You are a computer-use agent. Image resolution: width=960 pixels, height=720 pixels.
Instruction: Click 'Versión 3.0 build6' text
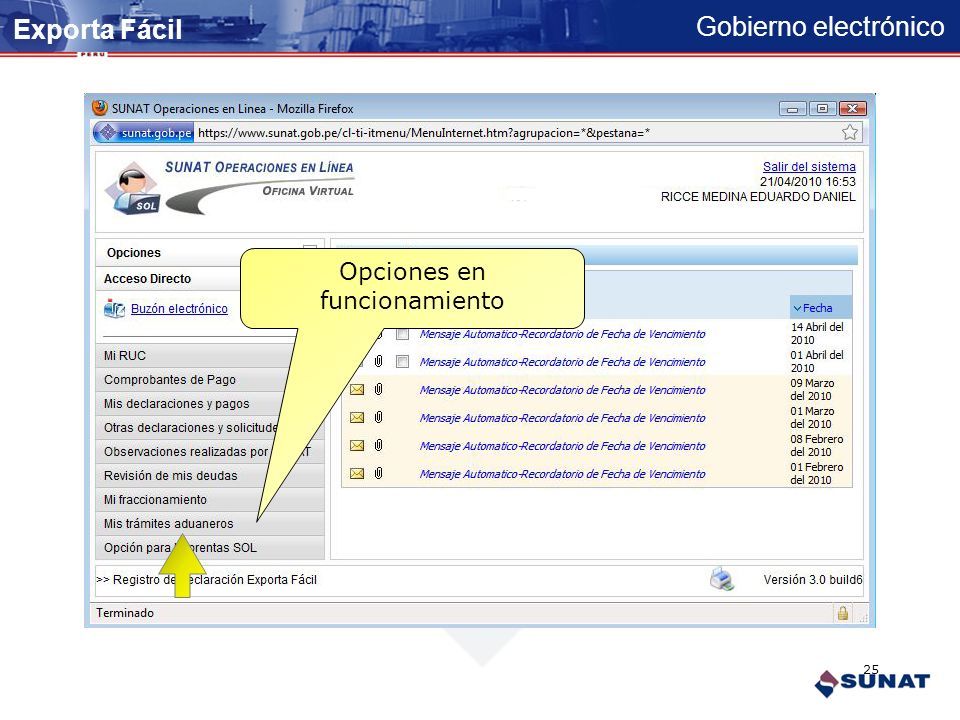pos(812,580)
